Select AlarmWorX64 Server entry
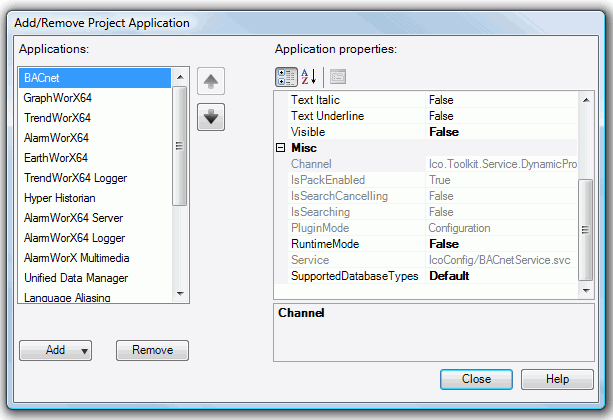 point(95,218)
